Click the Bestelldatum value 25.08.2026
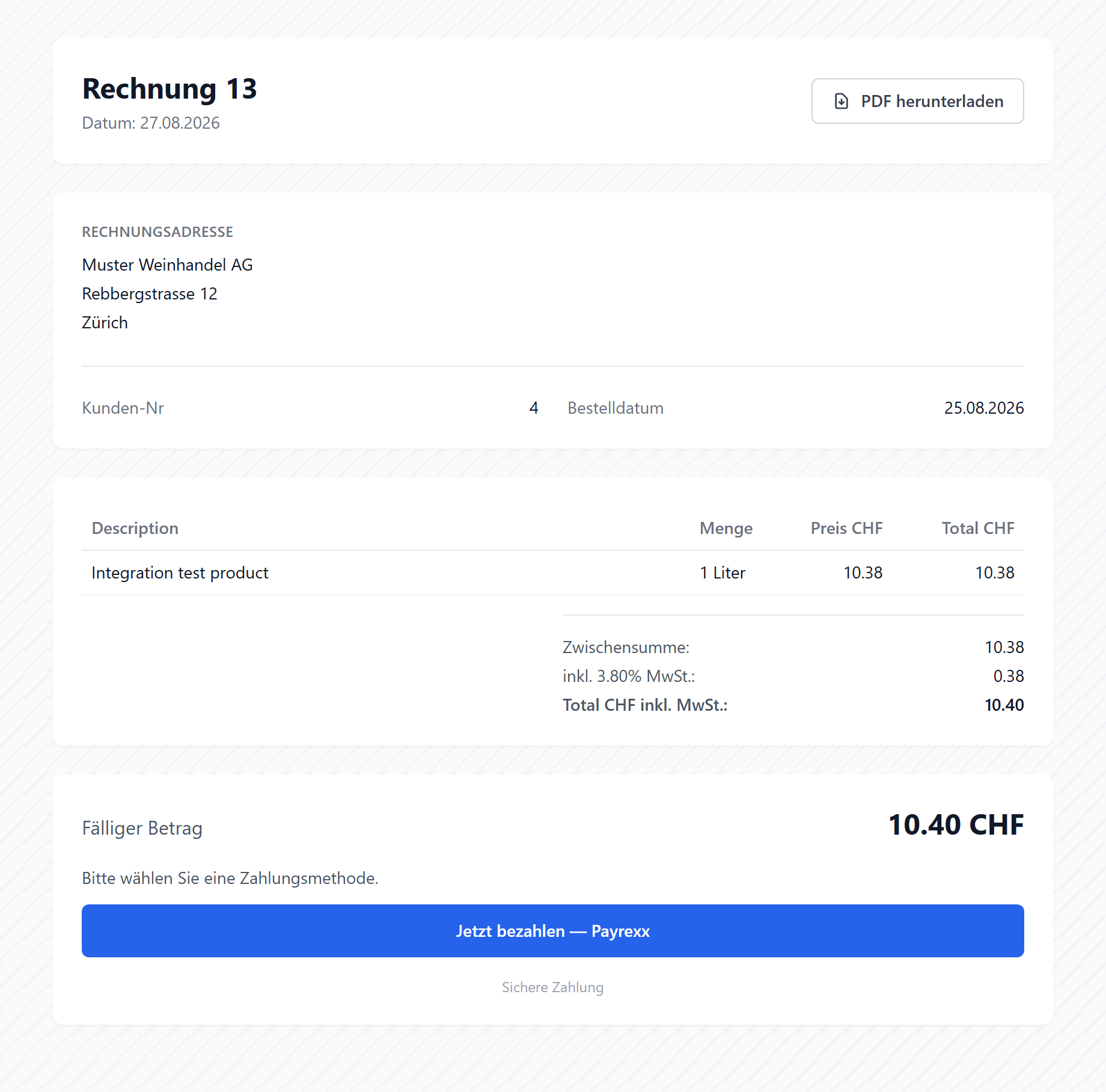Screen dimensions: 1106x1092 (x=983, y=408)
